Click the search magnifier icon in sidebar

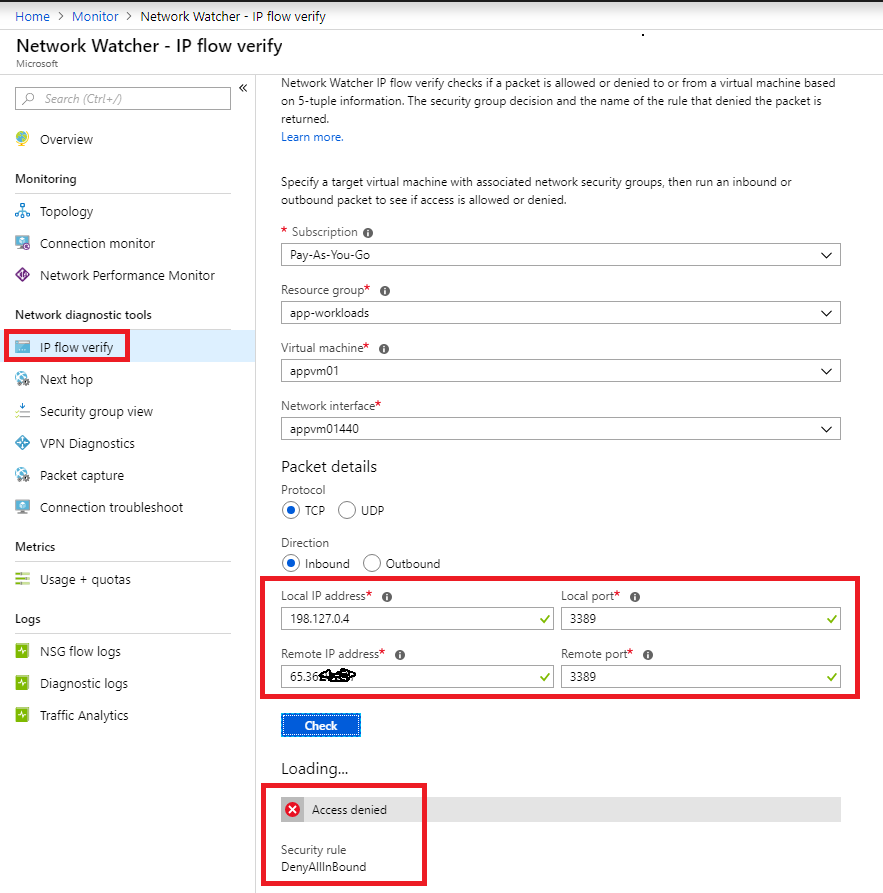pyautogui.click(x=28, y=99)
